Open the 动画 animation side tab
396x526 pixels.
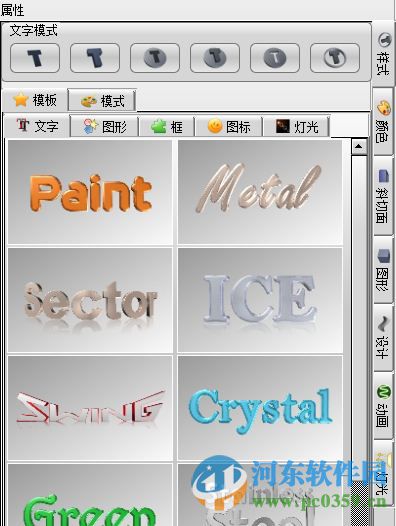pyautogui.click(x=383, y=405)
